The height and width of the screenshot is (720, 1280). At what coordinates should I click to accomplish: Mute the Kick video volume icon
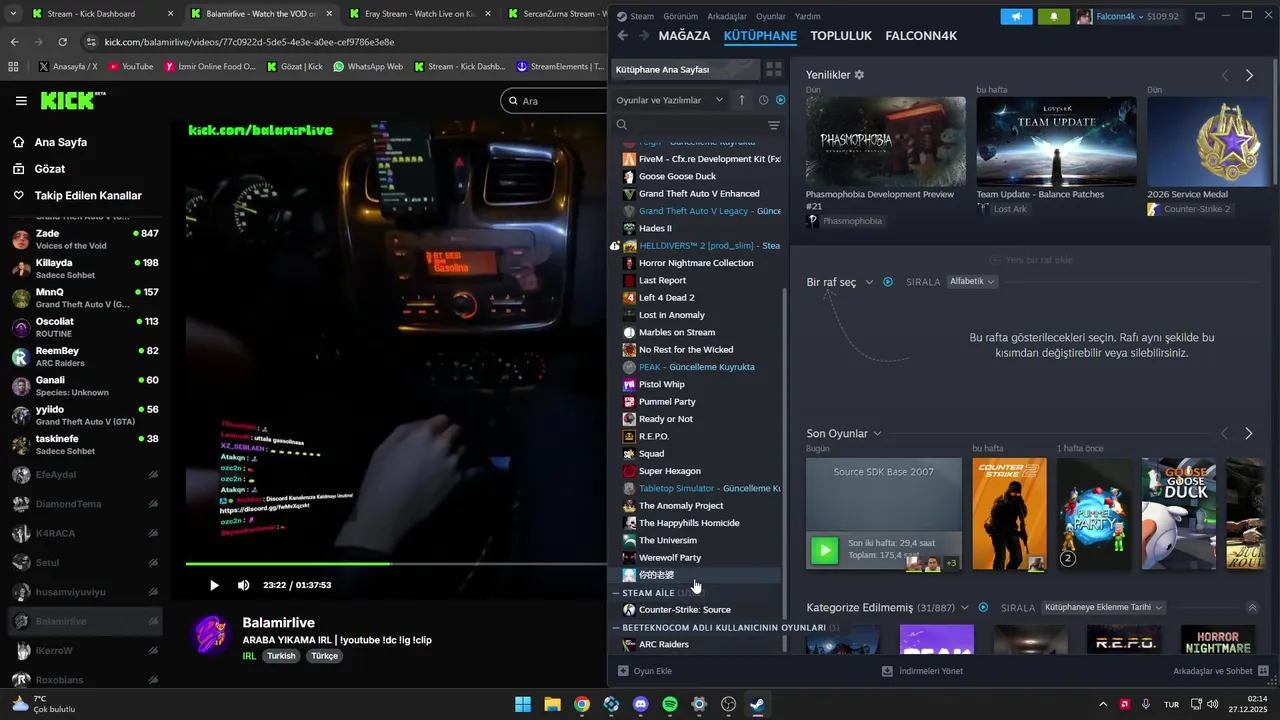pyautogui.click(x=244, y=585)
